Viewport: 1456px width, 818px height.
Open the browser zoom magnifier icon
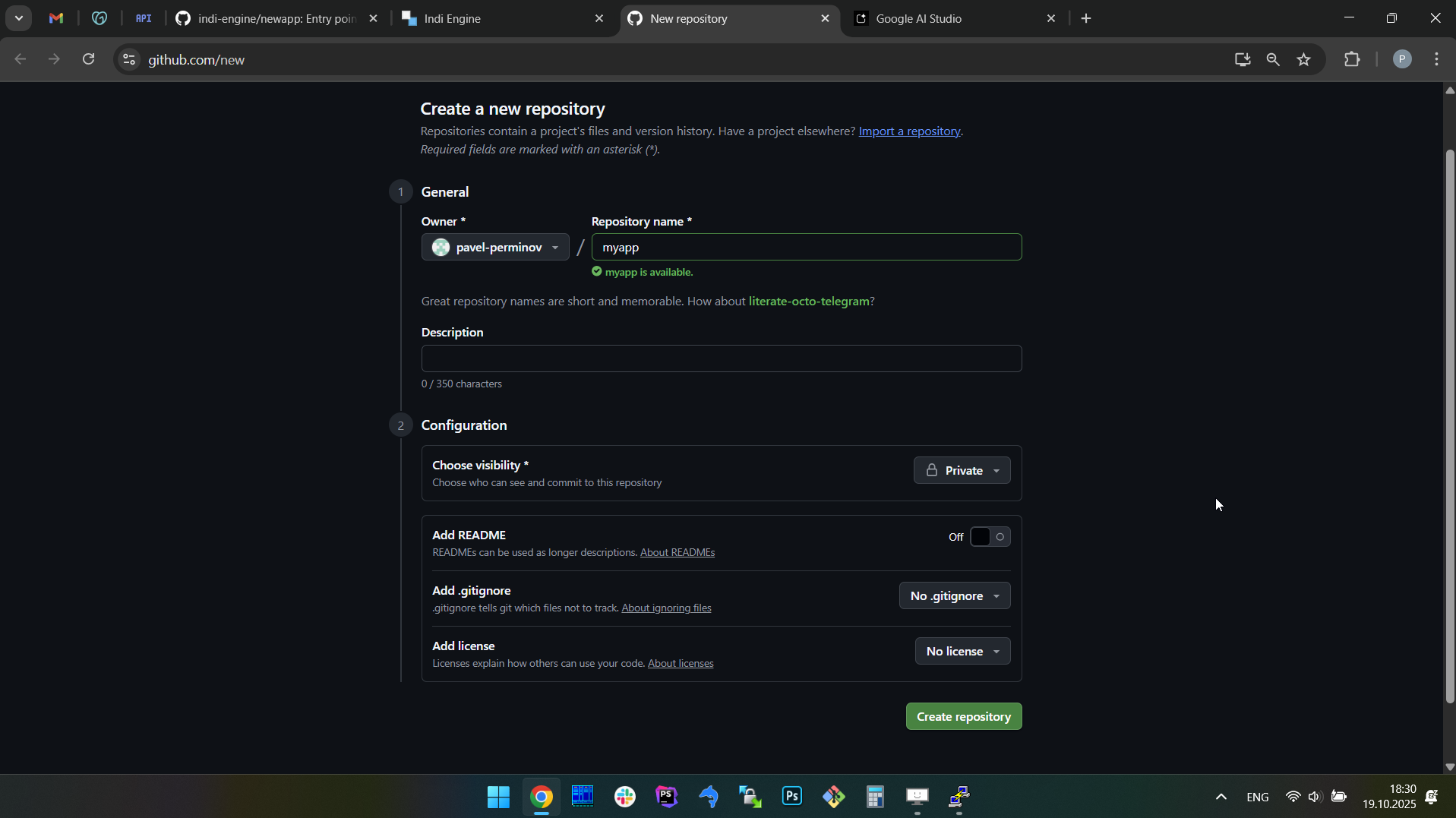pos(1273,59)
